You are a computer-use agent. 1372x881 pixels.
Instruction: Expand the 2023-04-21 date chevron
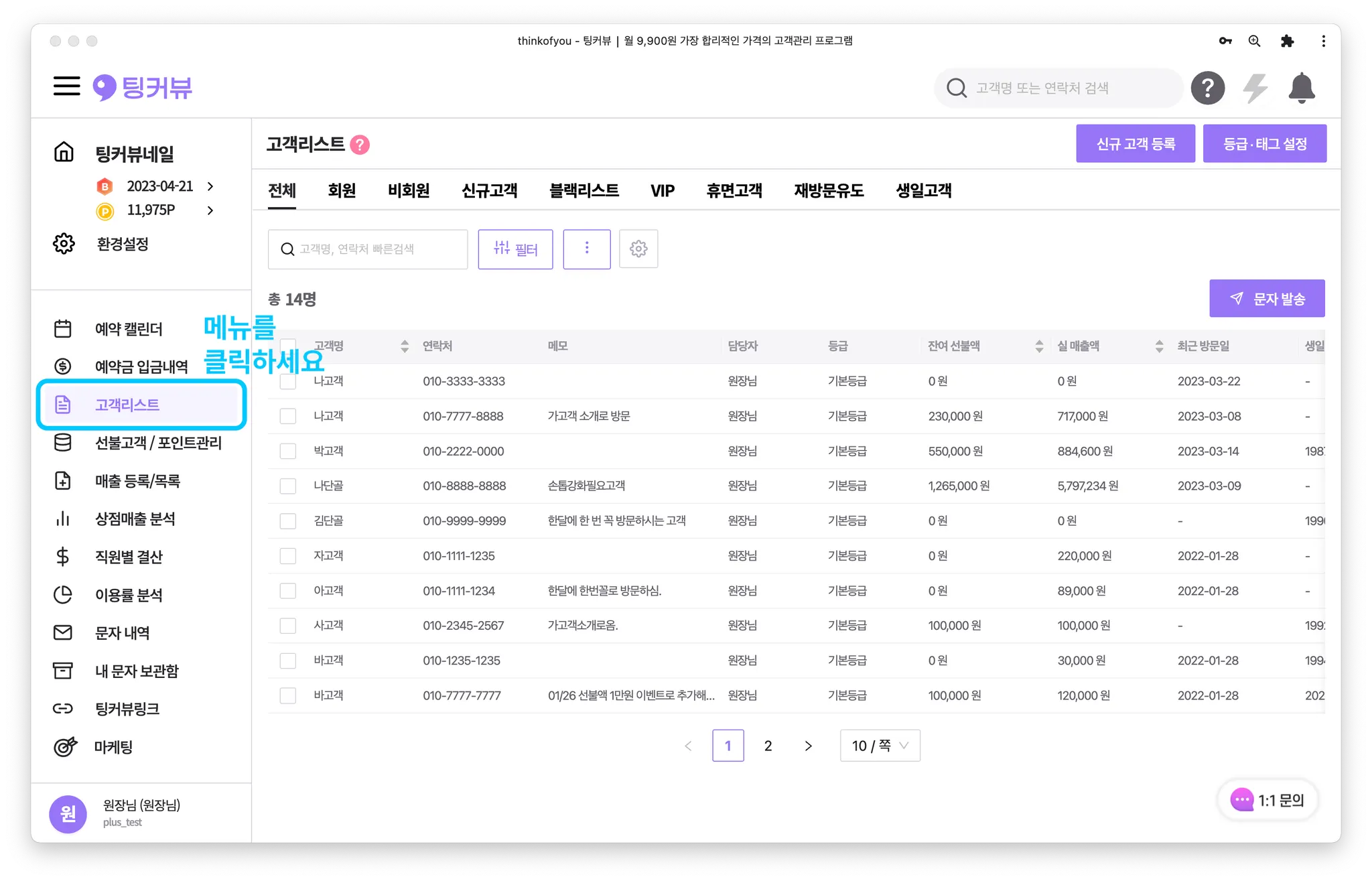(x=210, y=186)
